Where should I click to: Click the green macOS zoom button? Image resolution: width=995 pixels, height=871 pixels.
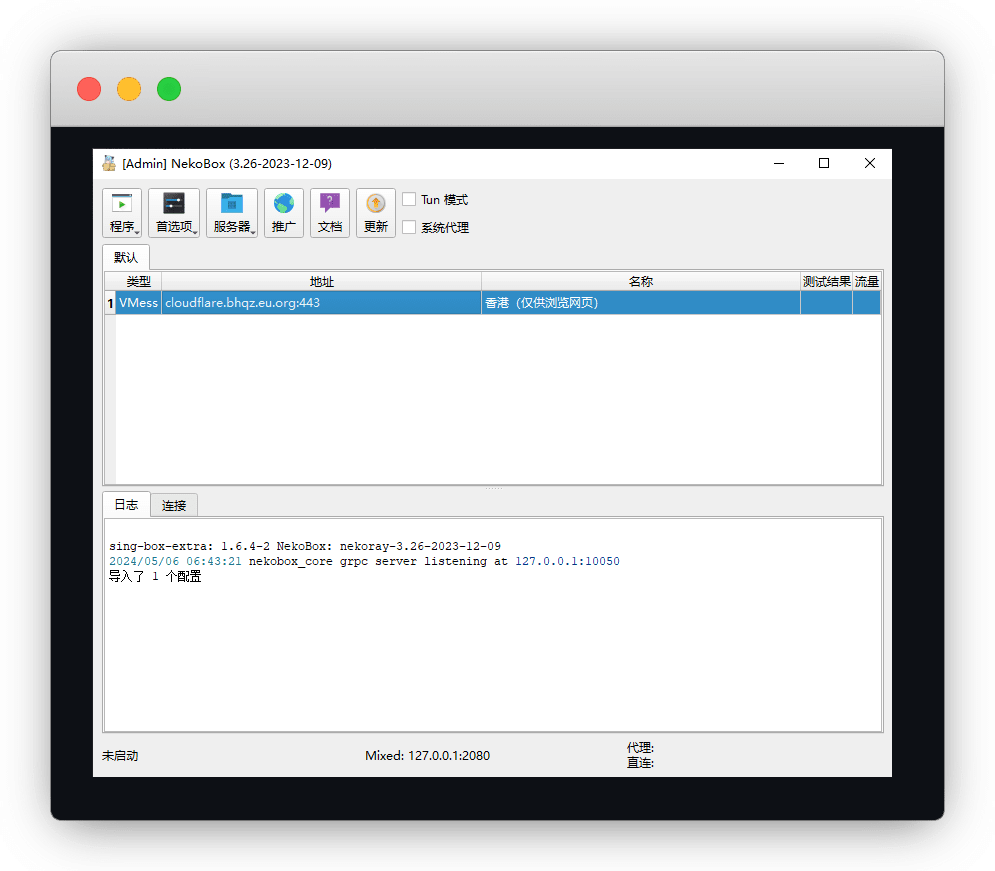(x=169, y=89)
